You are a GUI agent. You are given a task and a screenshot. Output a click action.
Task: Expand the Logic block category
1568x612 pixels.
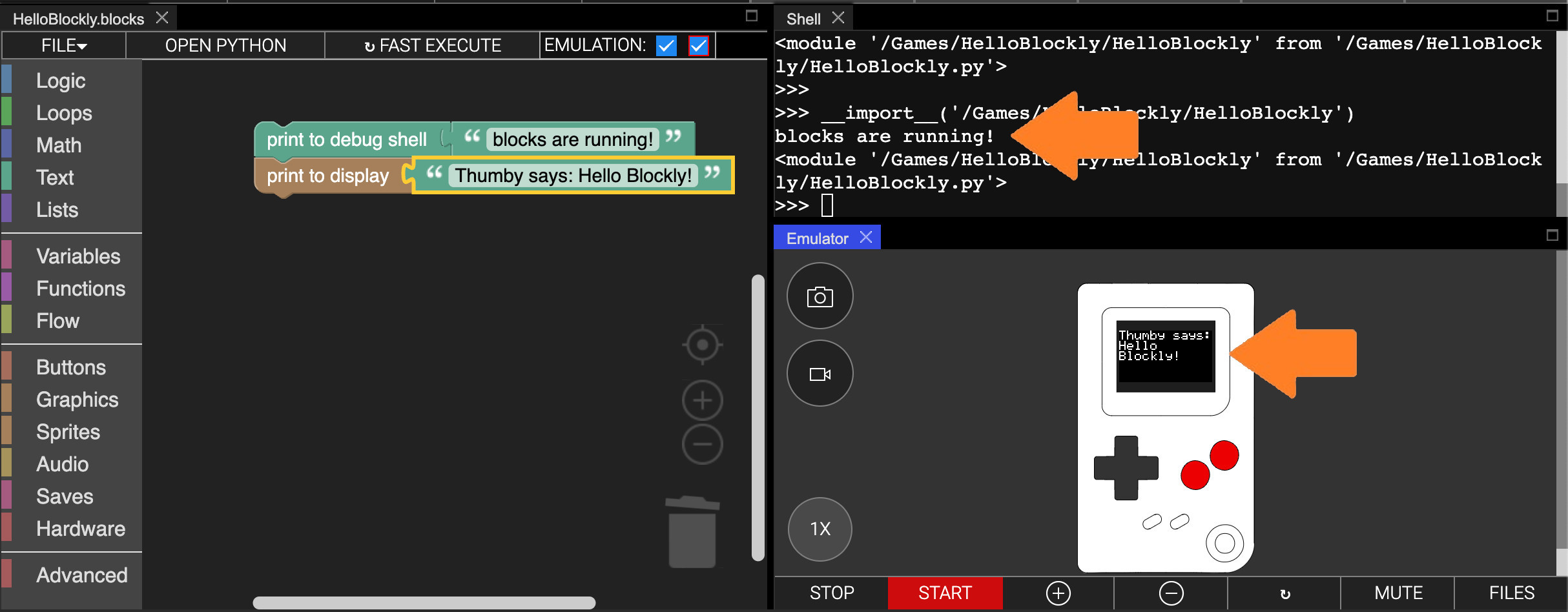pos(61,81)
